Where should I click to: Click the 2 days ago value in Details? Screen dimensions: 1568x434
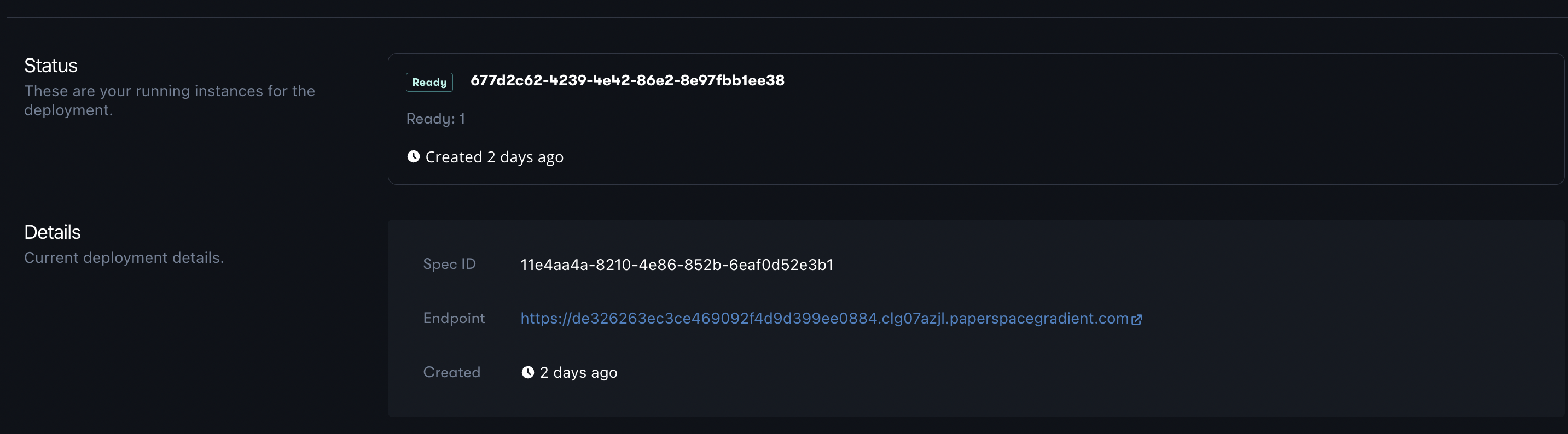[x=578, y=373]
